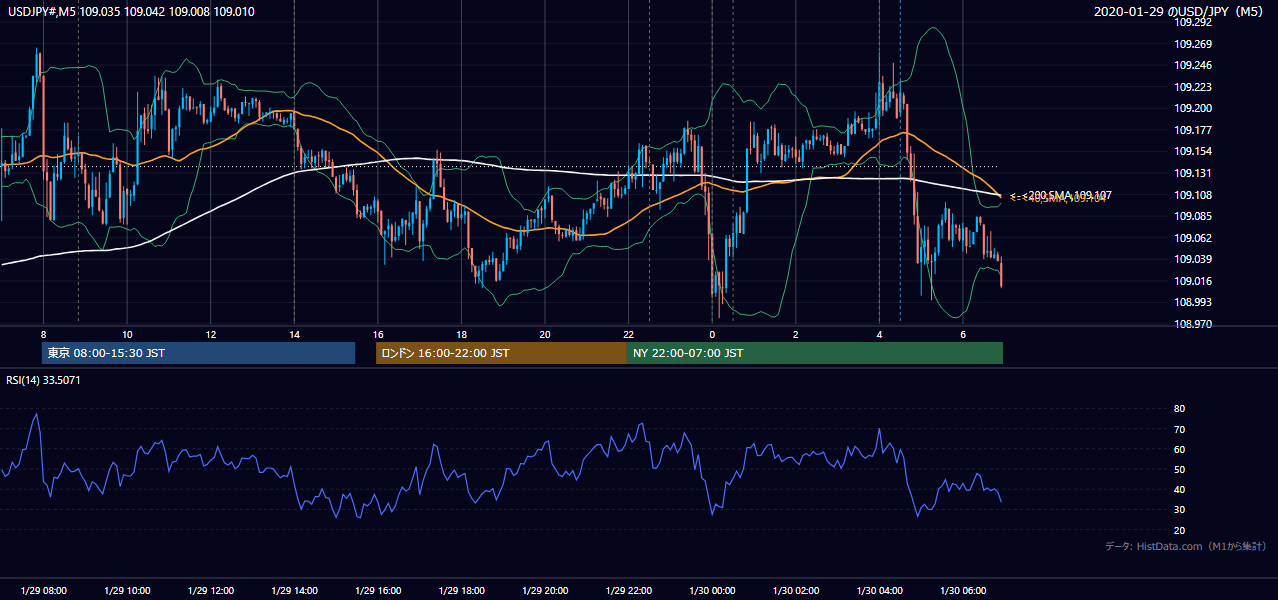Click RSI axis level 20

point(1180,530)
